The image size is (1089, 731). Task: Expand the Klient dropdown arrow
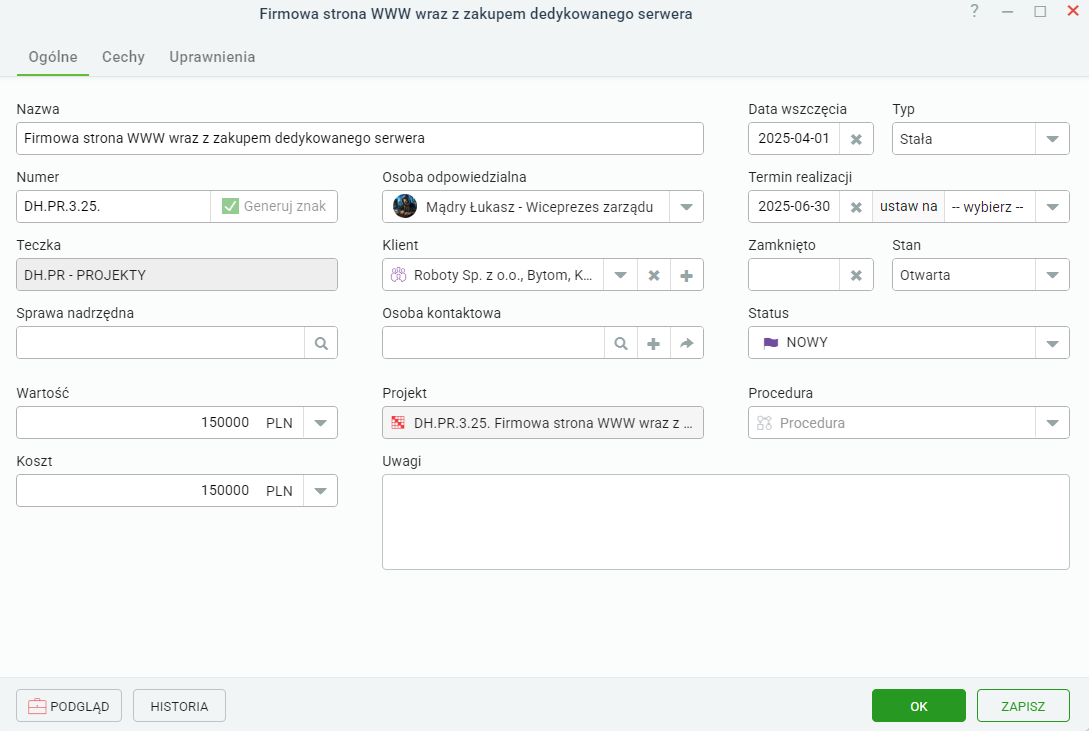click(x=620, y=275)
